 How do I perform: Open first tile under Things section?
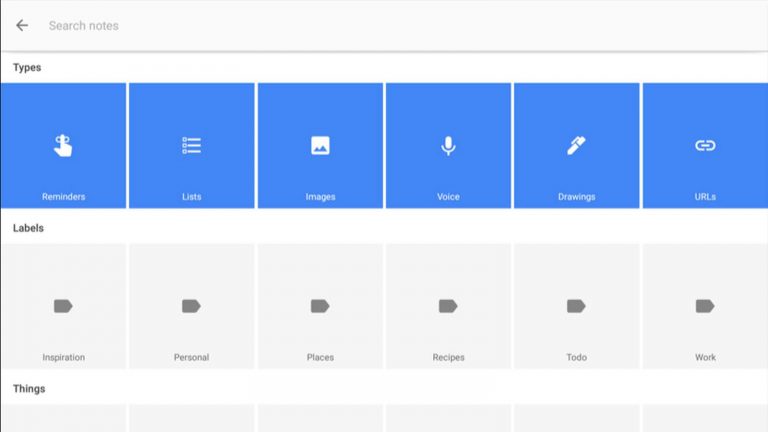[x=63, y=419]
